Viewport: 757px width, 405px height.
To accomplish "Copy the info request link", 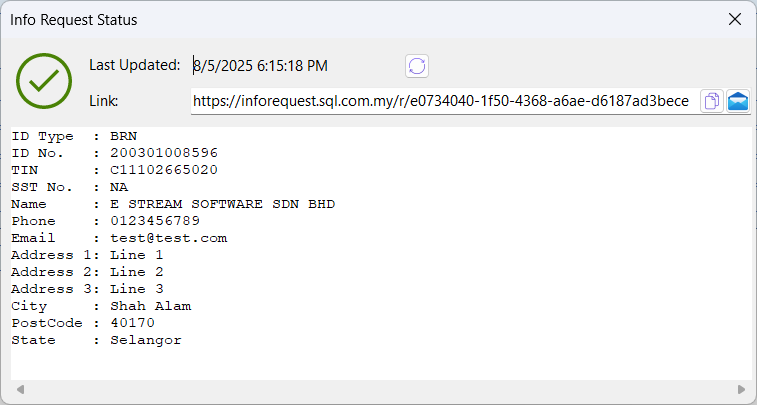I will tap(712, 101).
